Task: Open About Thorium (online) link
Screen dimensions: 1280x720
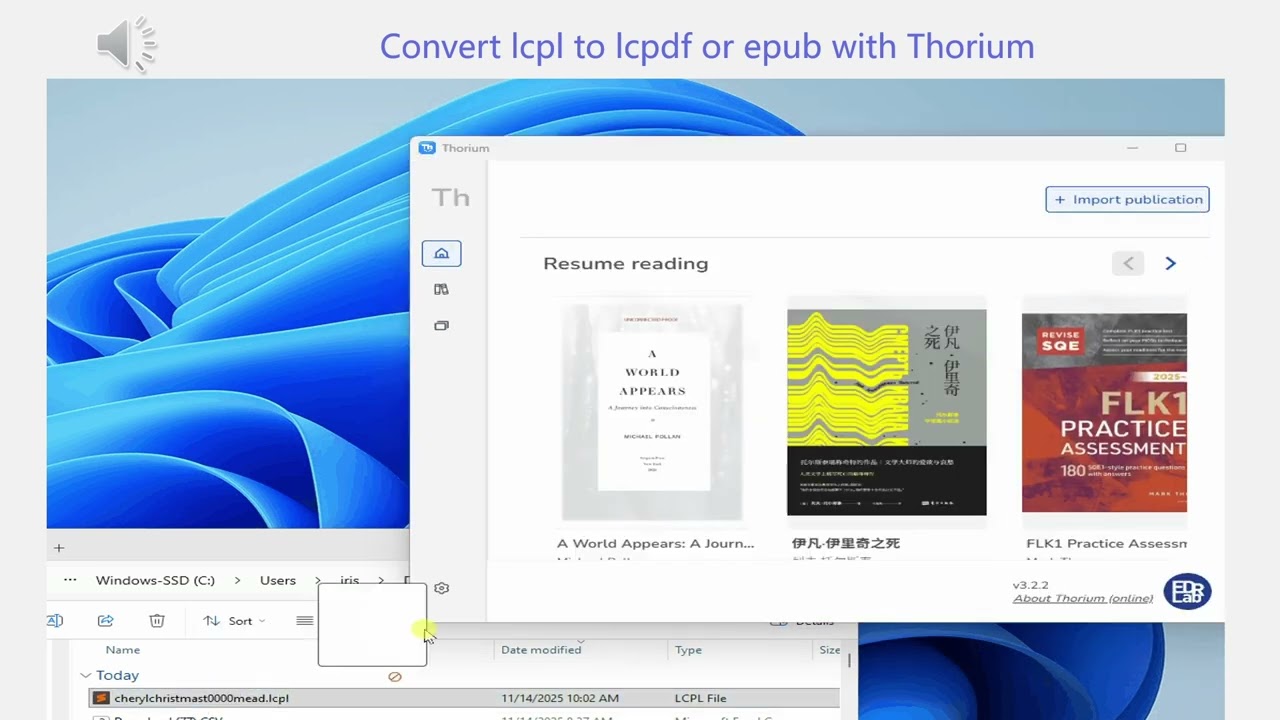Action: coord(1082,598)
